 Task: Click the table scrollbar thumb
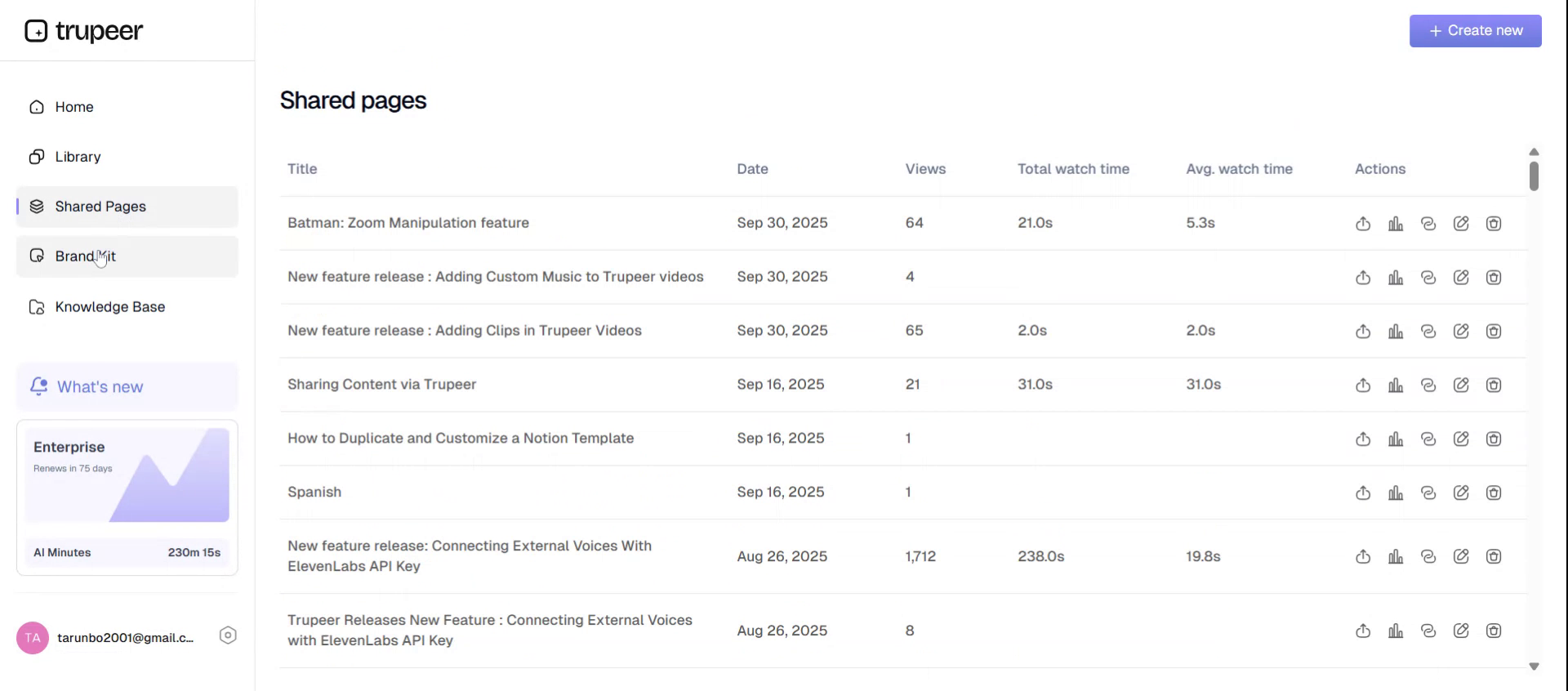[x=1534, y=176]
